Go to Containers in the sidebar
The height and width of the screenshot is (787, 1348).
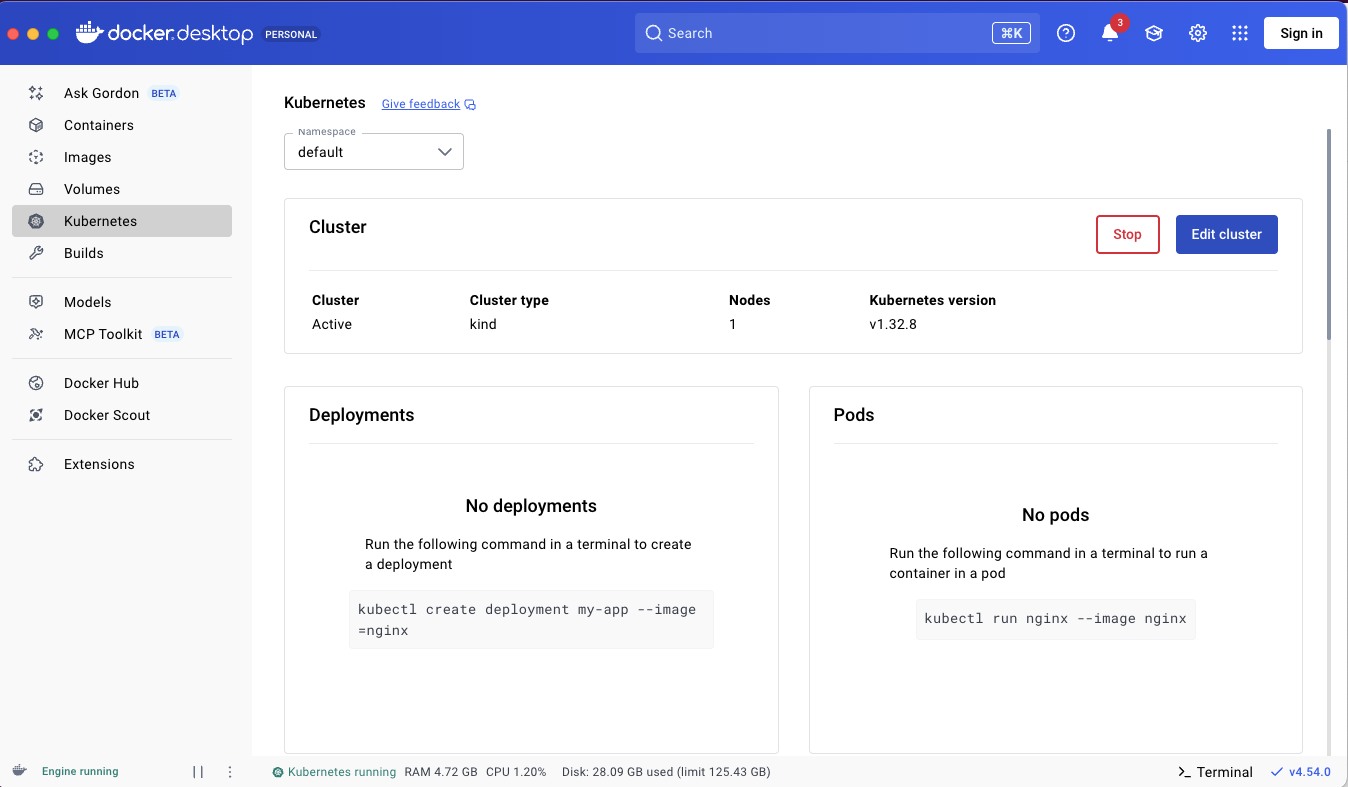point(122,125)
